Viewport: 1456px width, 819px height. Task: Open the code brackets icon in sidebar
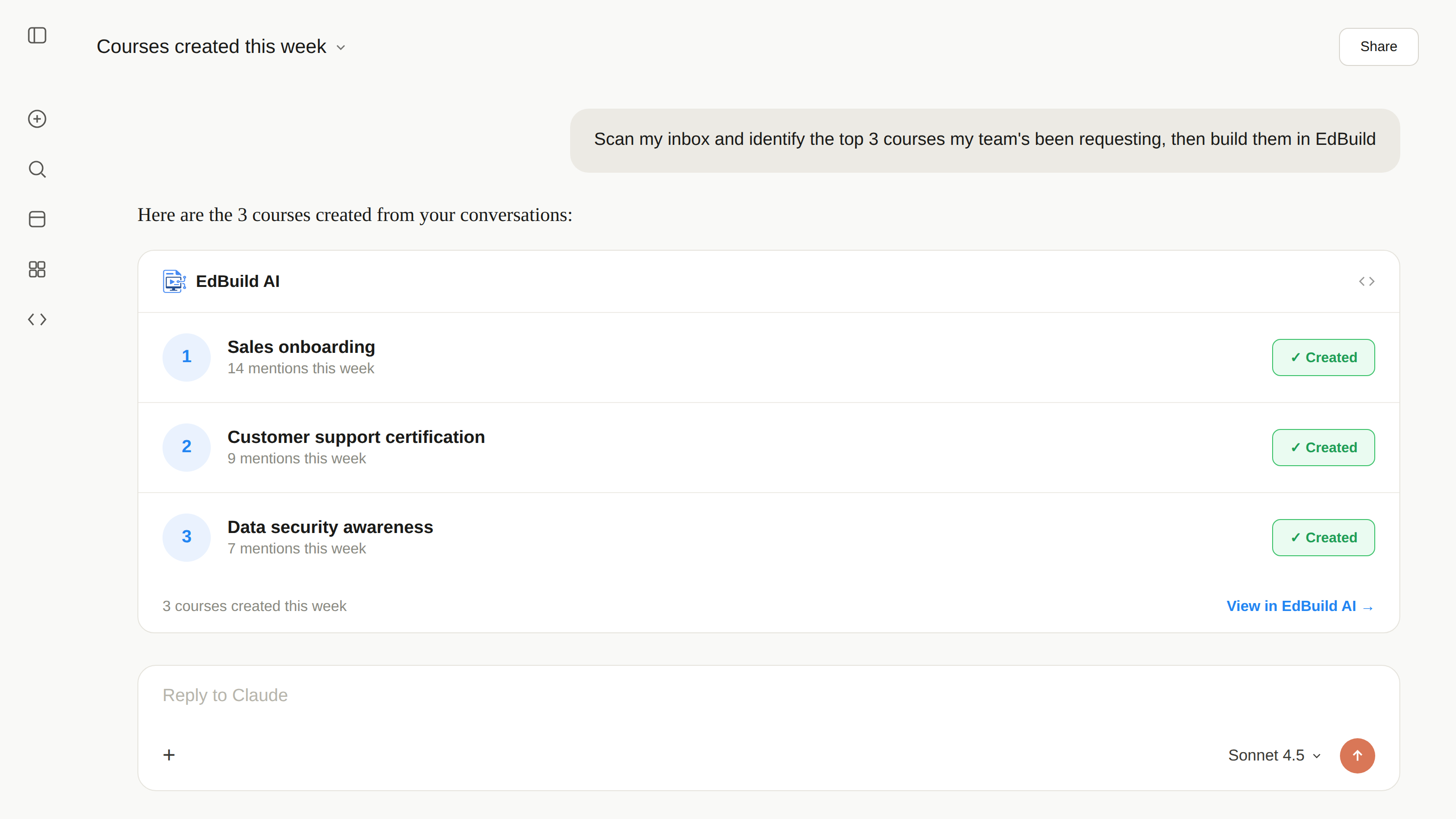click(37, 319)
